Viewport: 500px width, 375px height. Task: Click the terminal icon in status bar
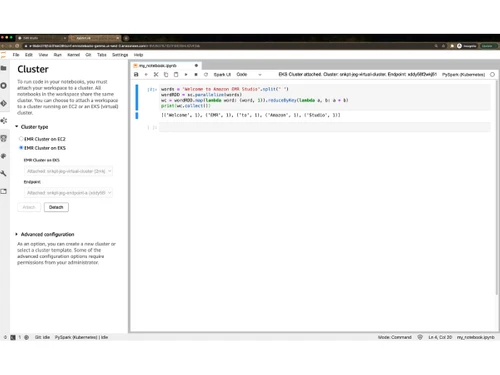point(13,337)
